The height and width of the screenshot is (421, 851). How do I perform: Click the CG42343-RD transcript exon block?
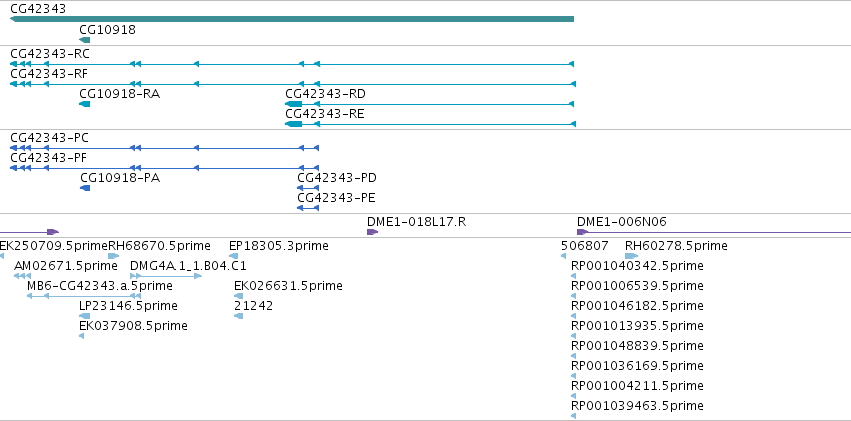294,104
